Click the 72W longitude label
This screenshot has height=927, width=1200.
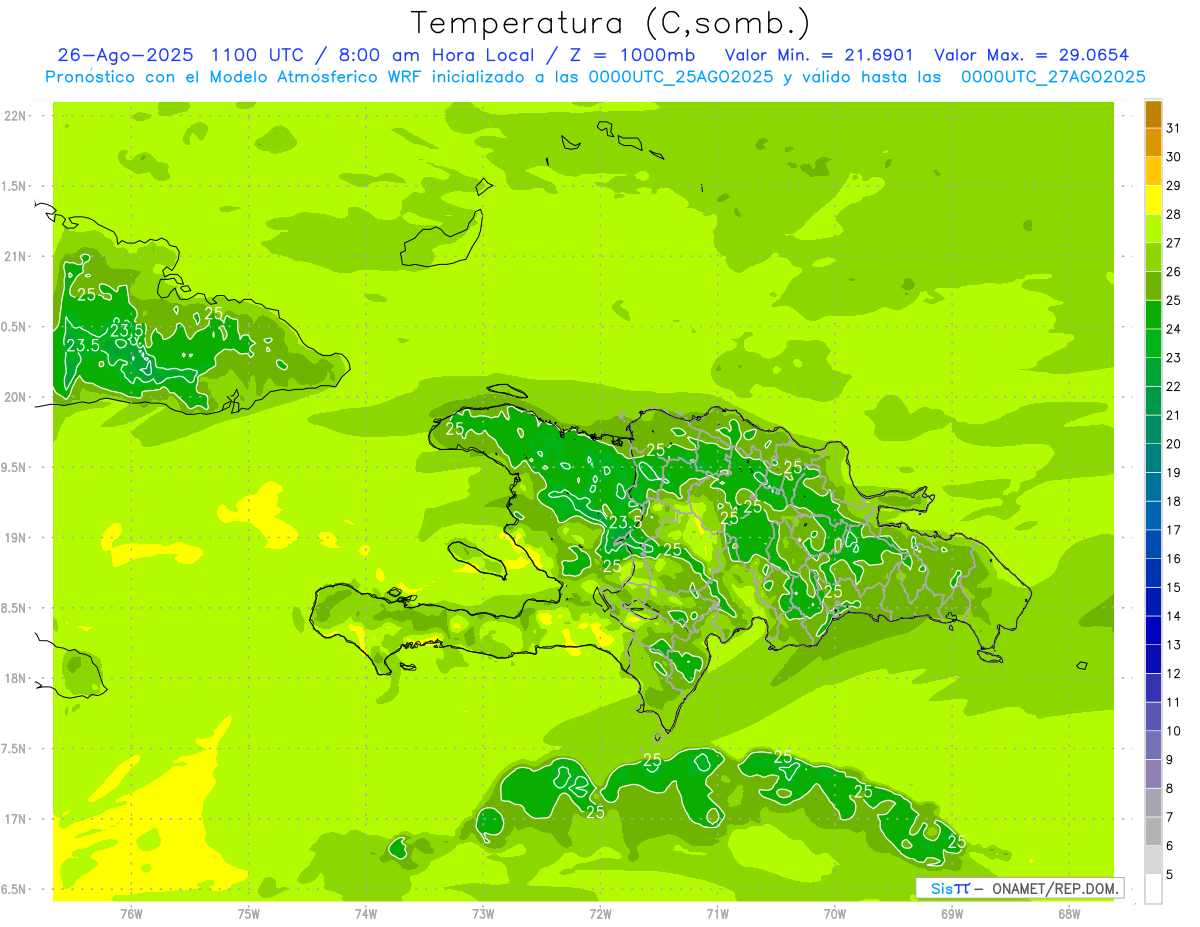pyautogui.click(x=600, y=913)
